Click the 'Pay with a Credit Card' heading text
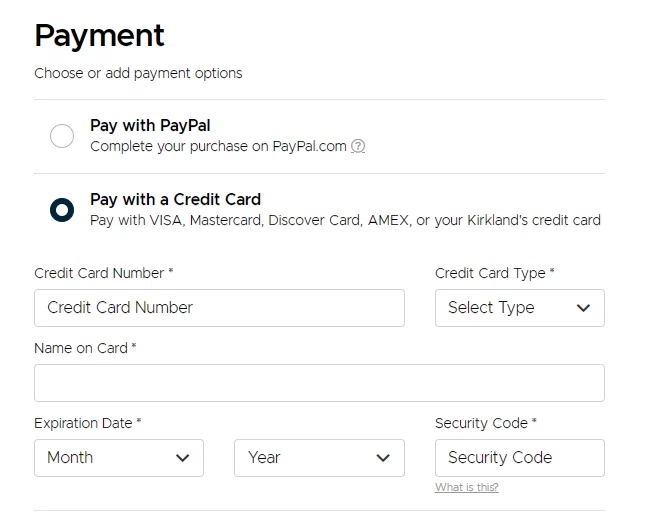 click(x=175, y=199)
